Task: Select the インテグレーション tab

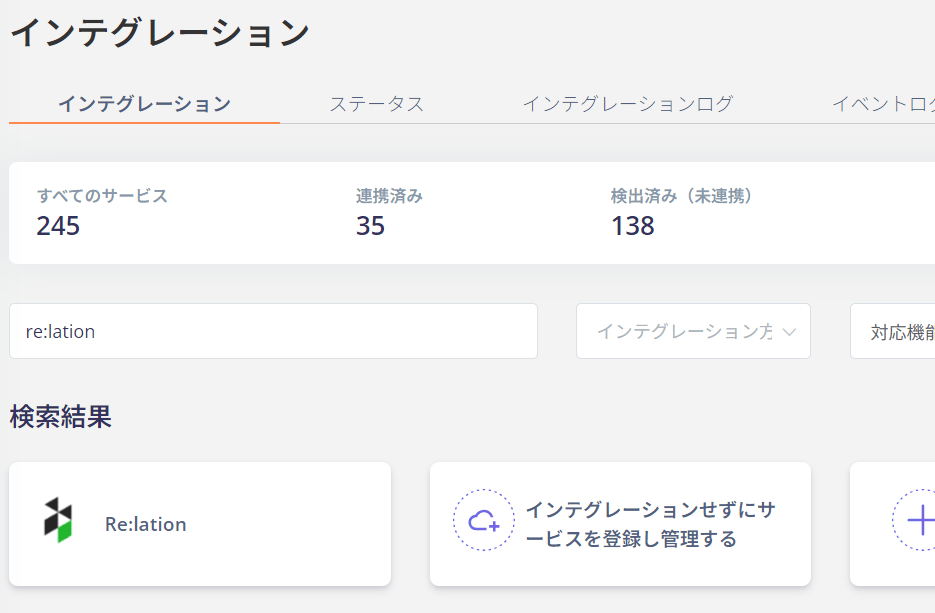Action: 144,104
